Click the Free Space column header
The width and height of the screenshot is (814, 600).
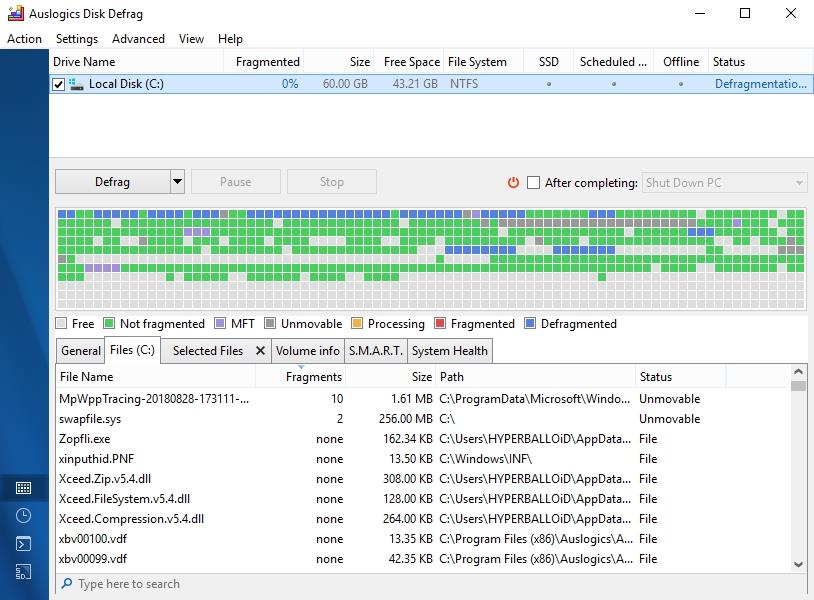click(409, 62)
